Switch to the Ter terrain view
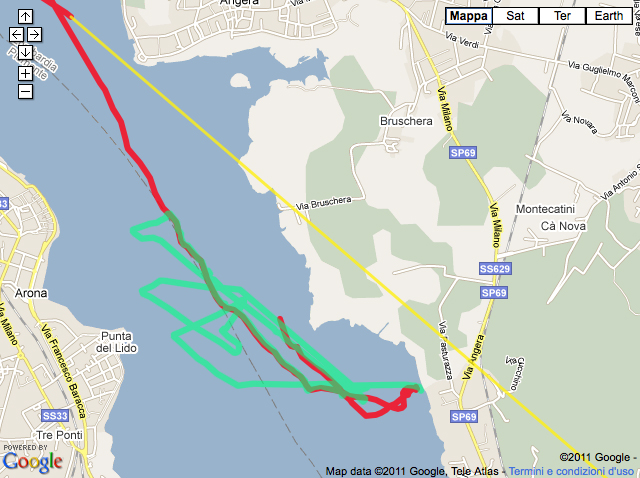Screen dimensions: 640x478 pyautogui.click(x=562, y=16)
